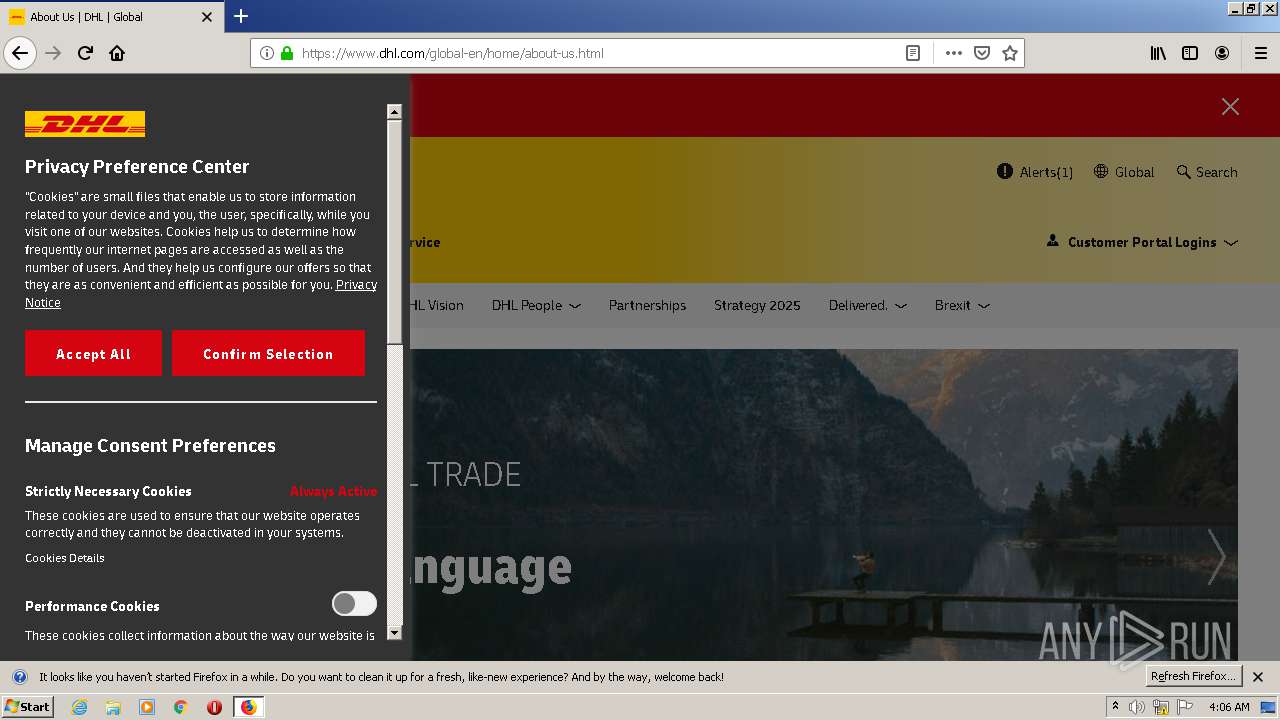The width and height of the screenshot is (1280, 720).
Task: Click the taskbar clock 4:06 AM
Action: click(x=1229, y=707)
